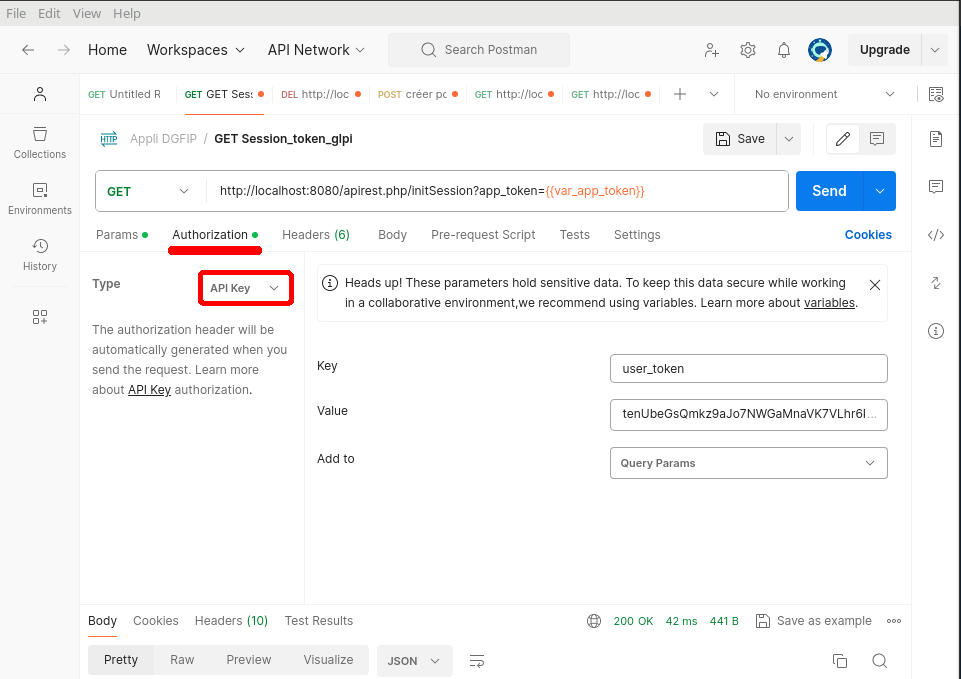Open Environments in the sidebar
The height and width of the screenshot is (679, 961).
click(40, 199)
